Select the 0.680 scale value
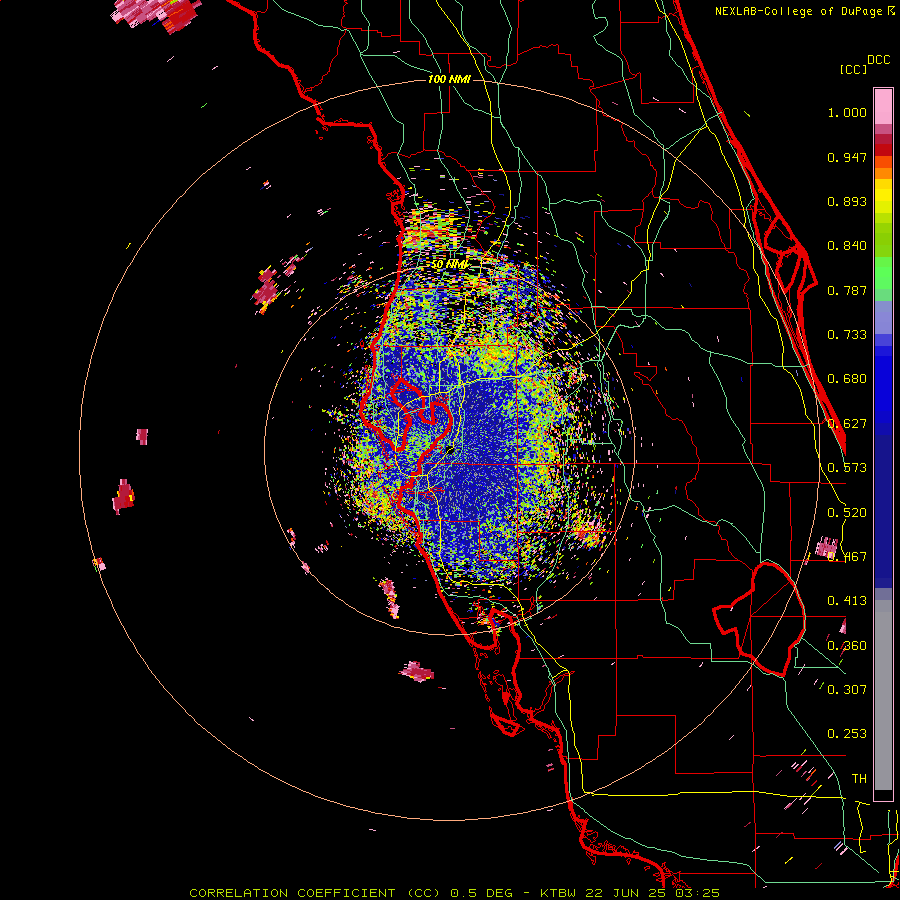 point(847,379)
